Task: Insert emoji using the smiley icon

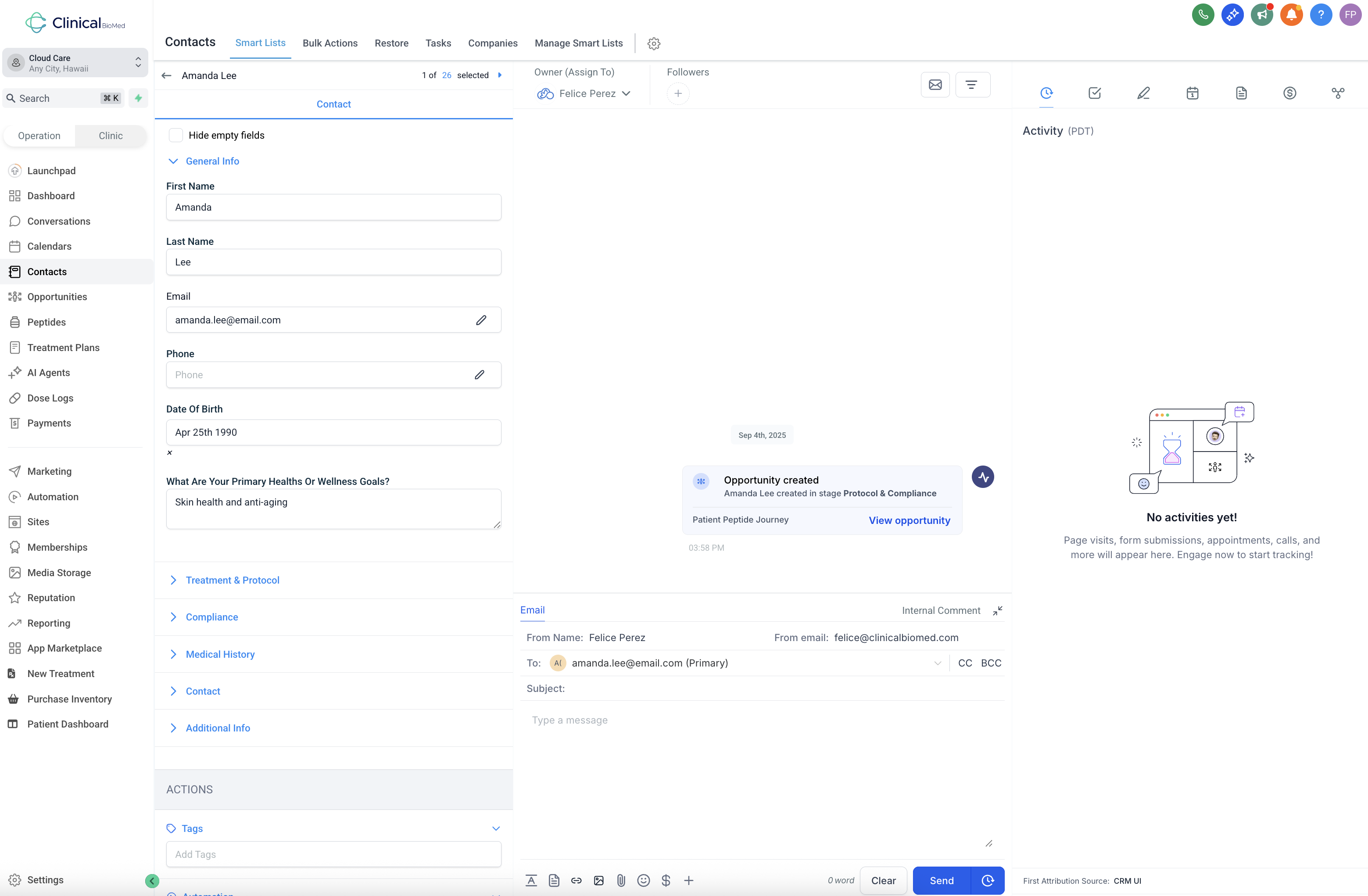Action: coord(643,881)
